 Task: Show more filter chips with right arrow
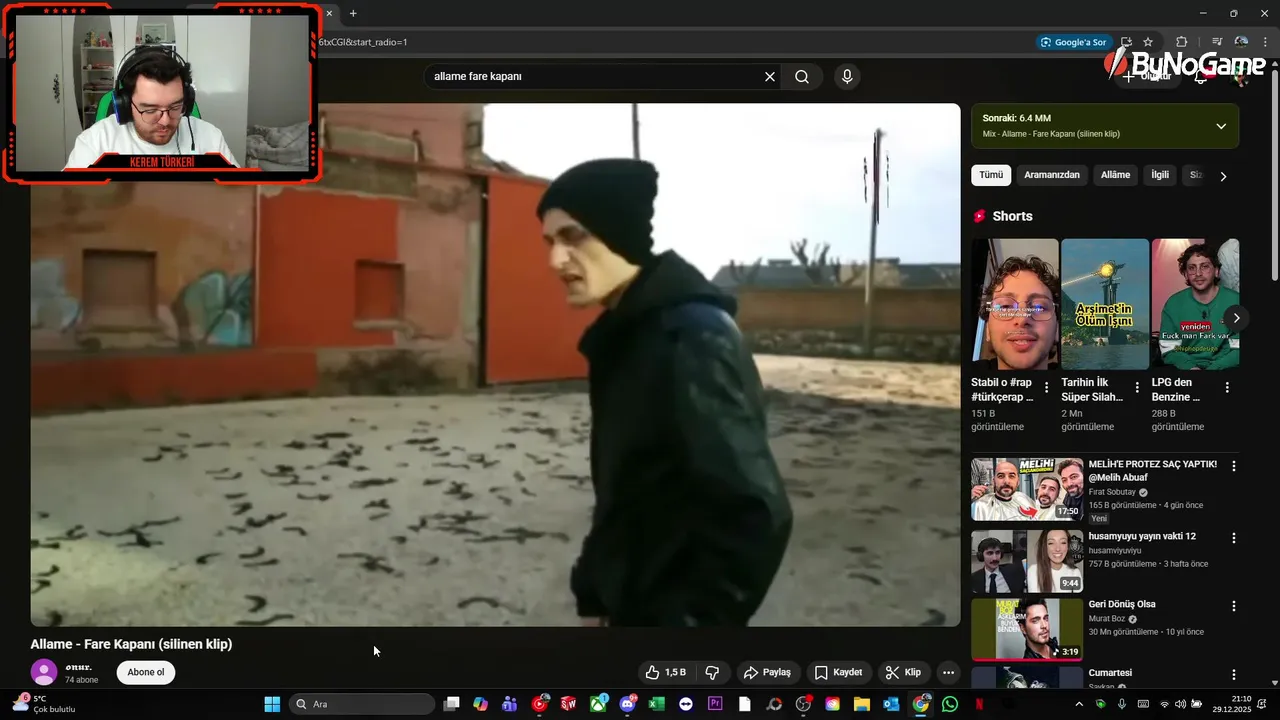click(1223, 176)
